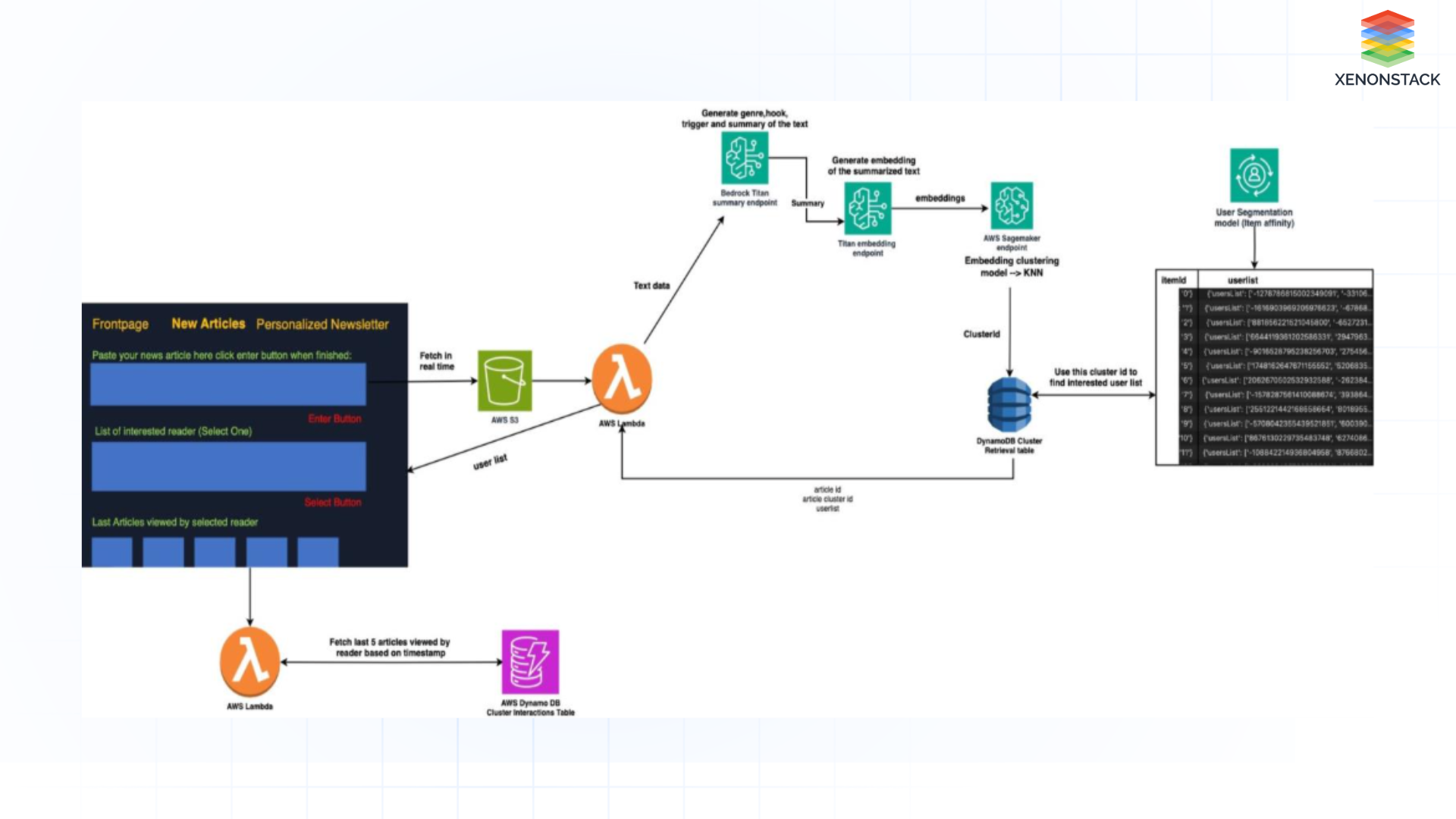Click the AWS Dynamo DB Cluster Interactions Table icon
1456x819 pixels.
(530, 661)
